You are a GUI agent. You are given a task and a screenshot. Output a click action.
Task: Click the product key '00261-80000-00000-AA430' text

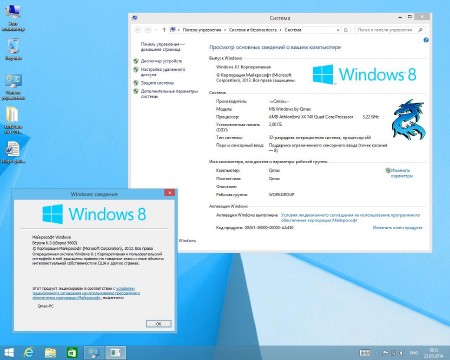coord(269,228)
